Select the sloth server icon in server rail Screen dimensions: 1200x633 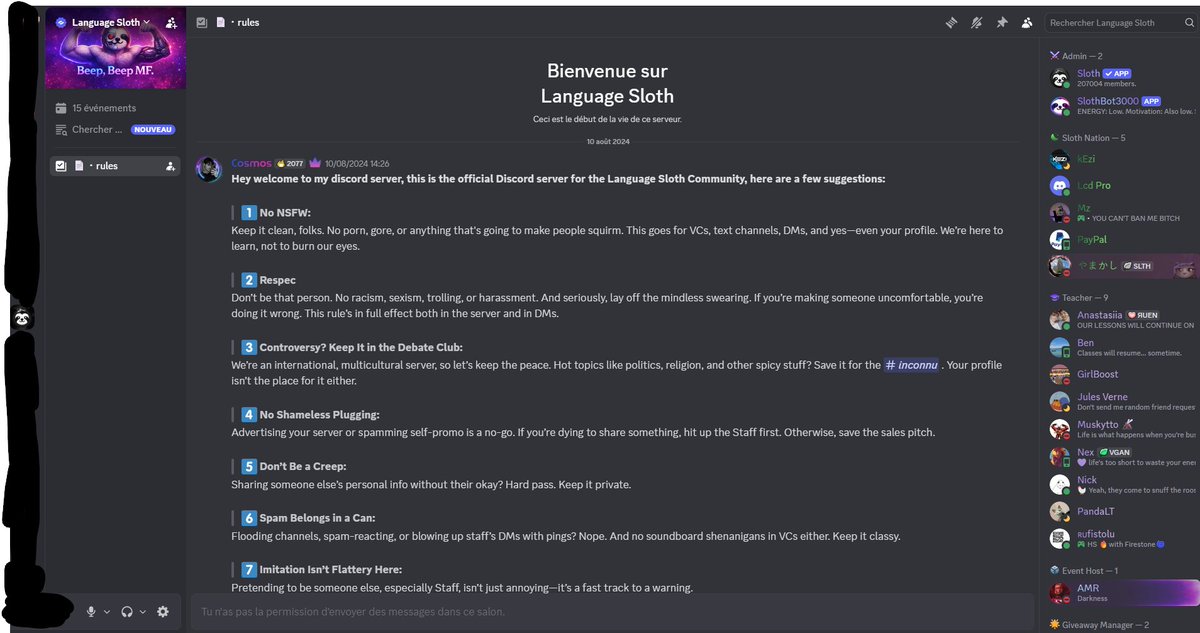24,318
